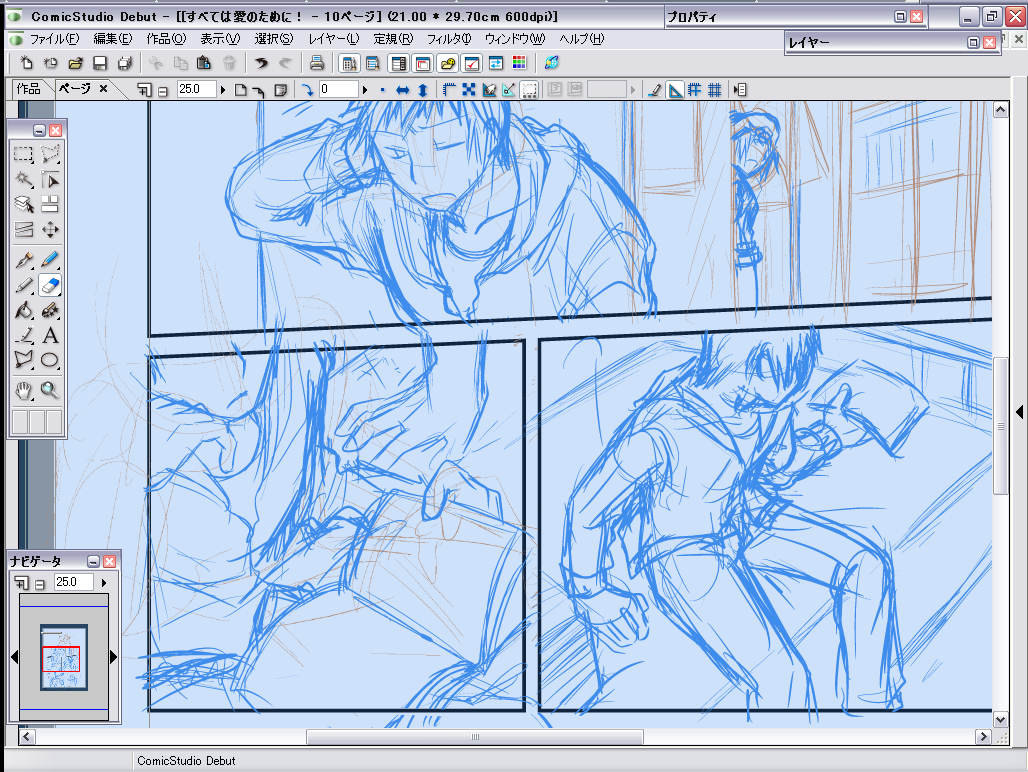The width and height of the screenshot is (1028, 772).
Task: Select the magnifier zoom tool
Action: click(50, 391)
